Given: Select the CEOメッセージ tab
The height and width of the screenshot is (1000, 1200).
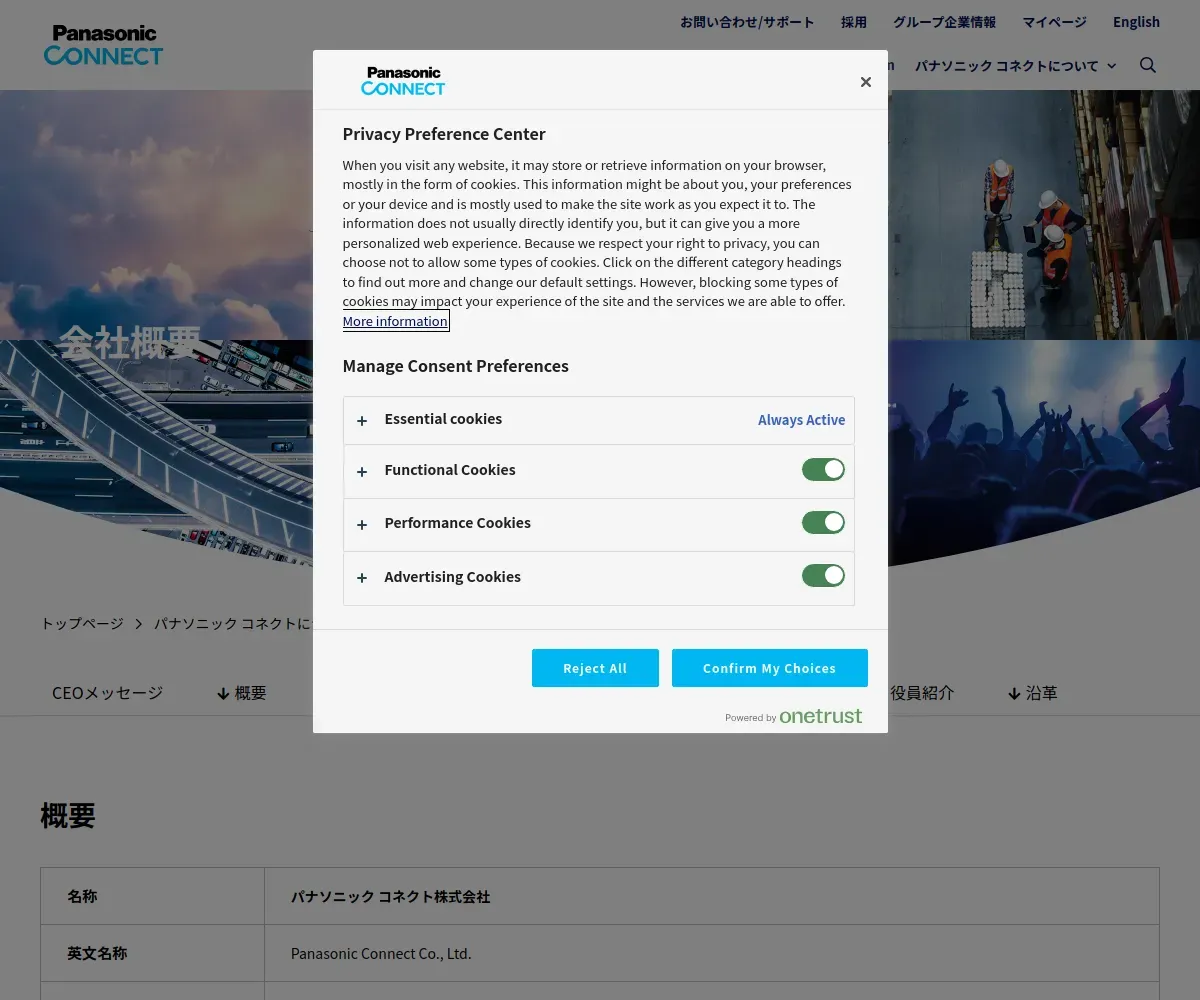Looking at the screenshot, I should (x=107, y=693).
